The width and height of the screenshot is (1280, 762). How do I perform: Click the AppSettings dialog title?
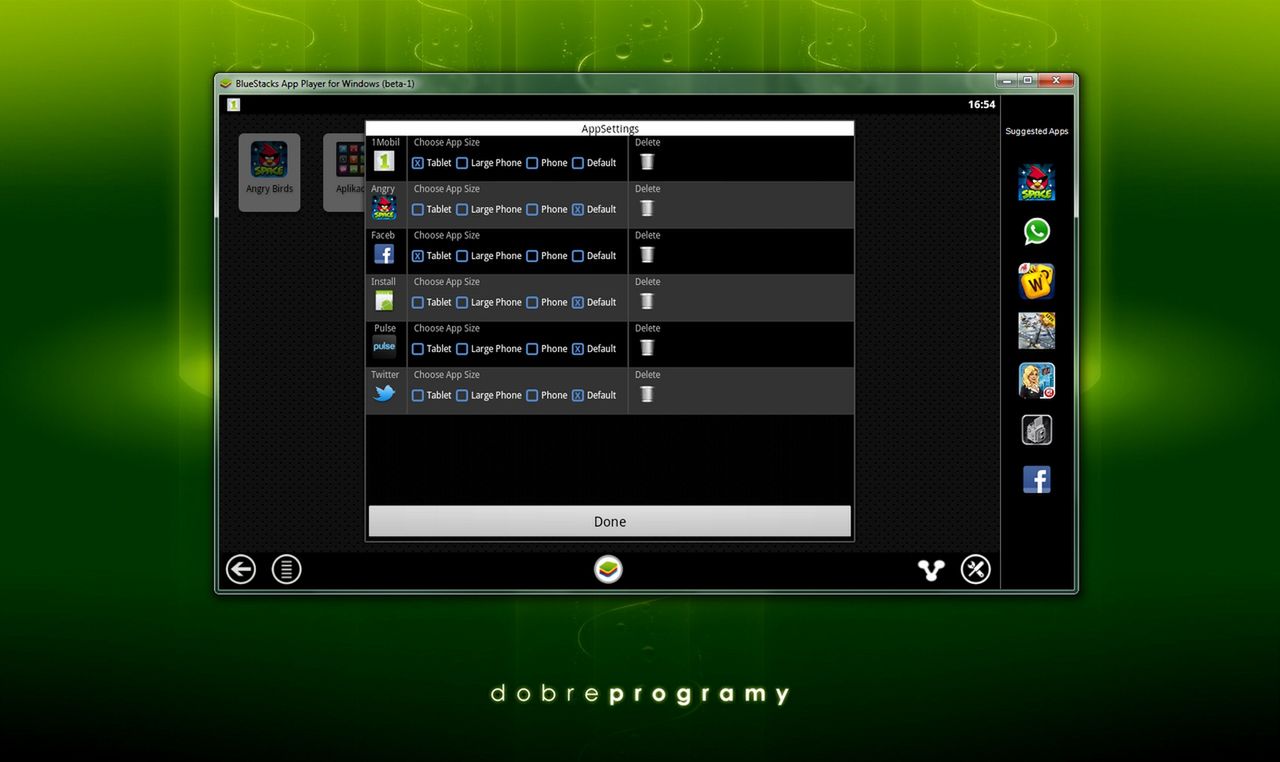[610, 129]
